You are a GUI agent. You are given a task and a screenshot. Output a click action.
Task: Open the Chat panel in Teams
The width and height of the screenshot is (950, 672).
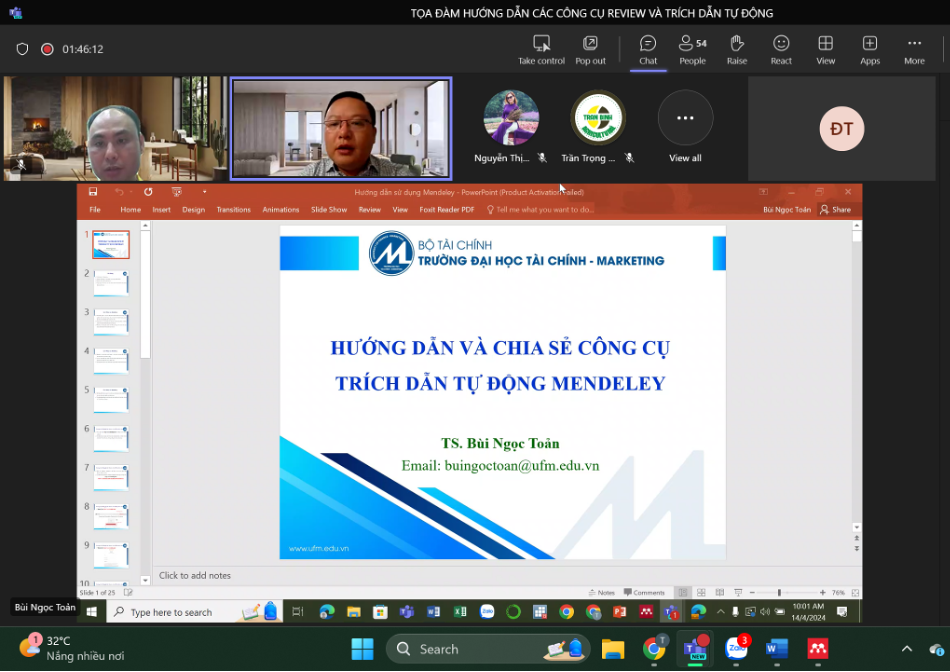pyautogui.click(x=648, y=49)
